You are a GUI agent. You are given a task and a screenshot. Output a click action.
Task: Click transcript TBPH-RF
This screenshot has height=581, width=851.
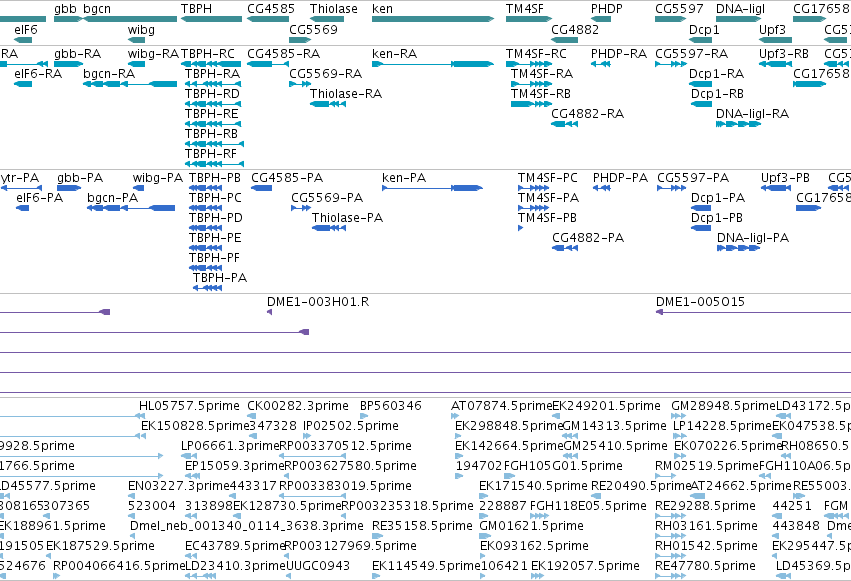[x=214, y=164]
